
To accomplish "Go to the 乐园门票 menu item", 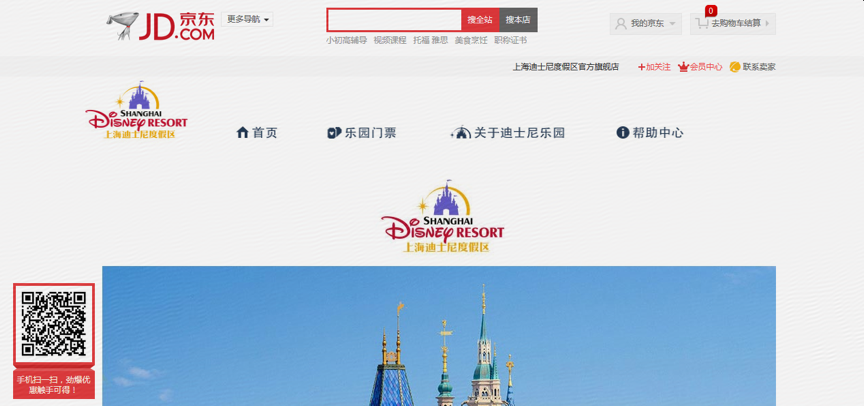I will click(x=370, y=132).
